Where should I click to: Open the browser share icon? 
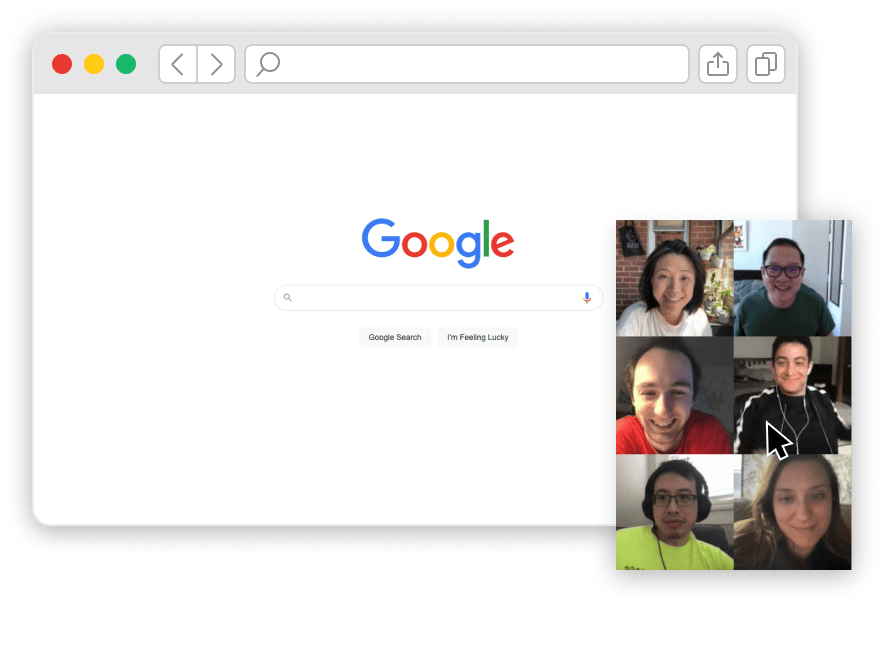(x=717, y=63)
